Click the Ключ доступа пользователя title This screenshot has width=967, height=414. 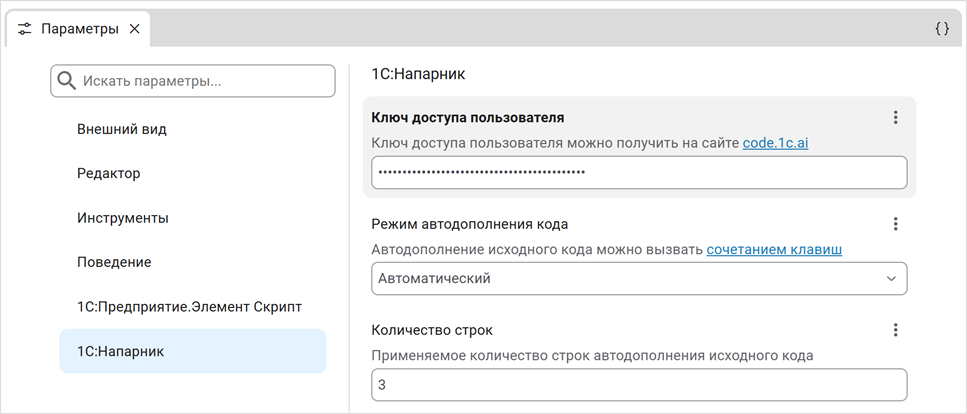(x=468, y=117)
